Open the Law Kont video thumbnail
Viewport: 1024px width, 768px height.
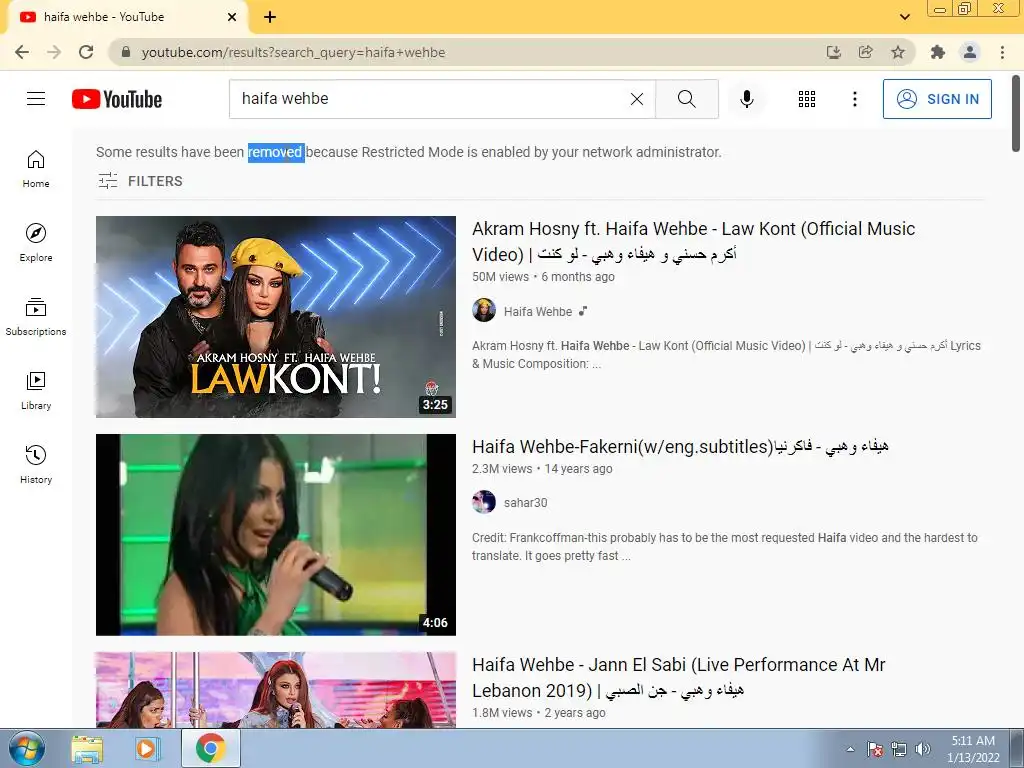(276, 317)
